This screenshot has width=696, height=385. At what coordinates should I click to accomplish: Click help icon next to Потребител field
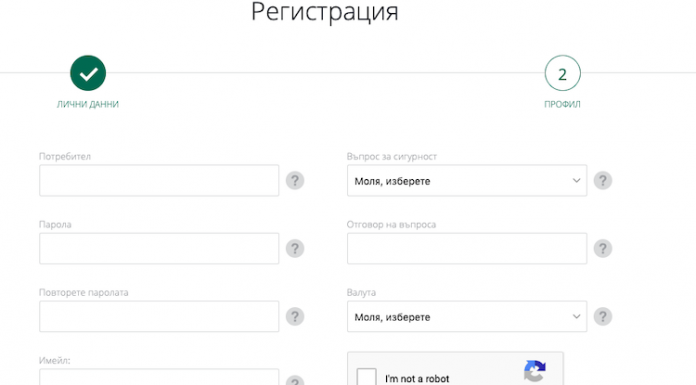click(295, 181)
